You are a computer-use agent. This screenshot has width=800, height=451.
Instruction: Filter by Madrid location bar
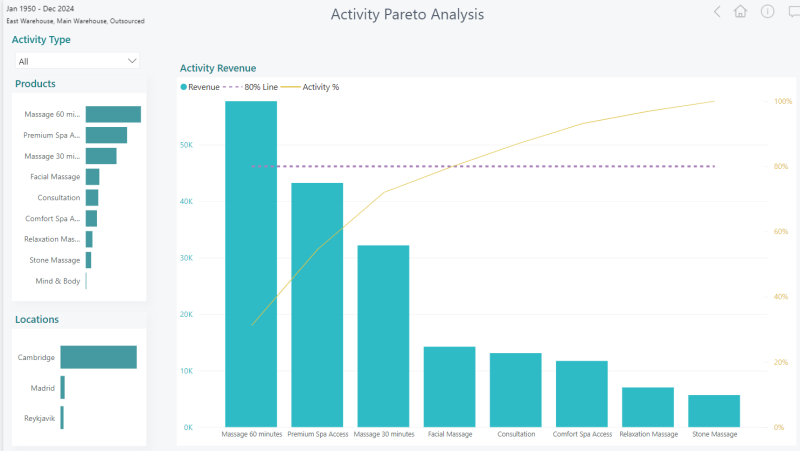[62, 387]
